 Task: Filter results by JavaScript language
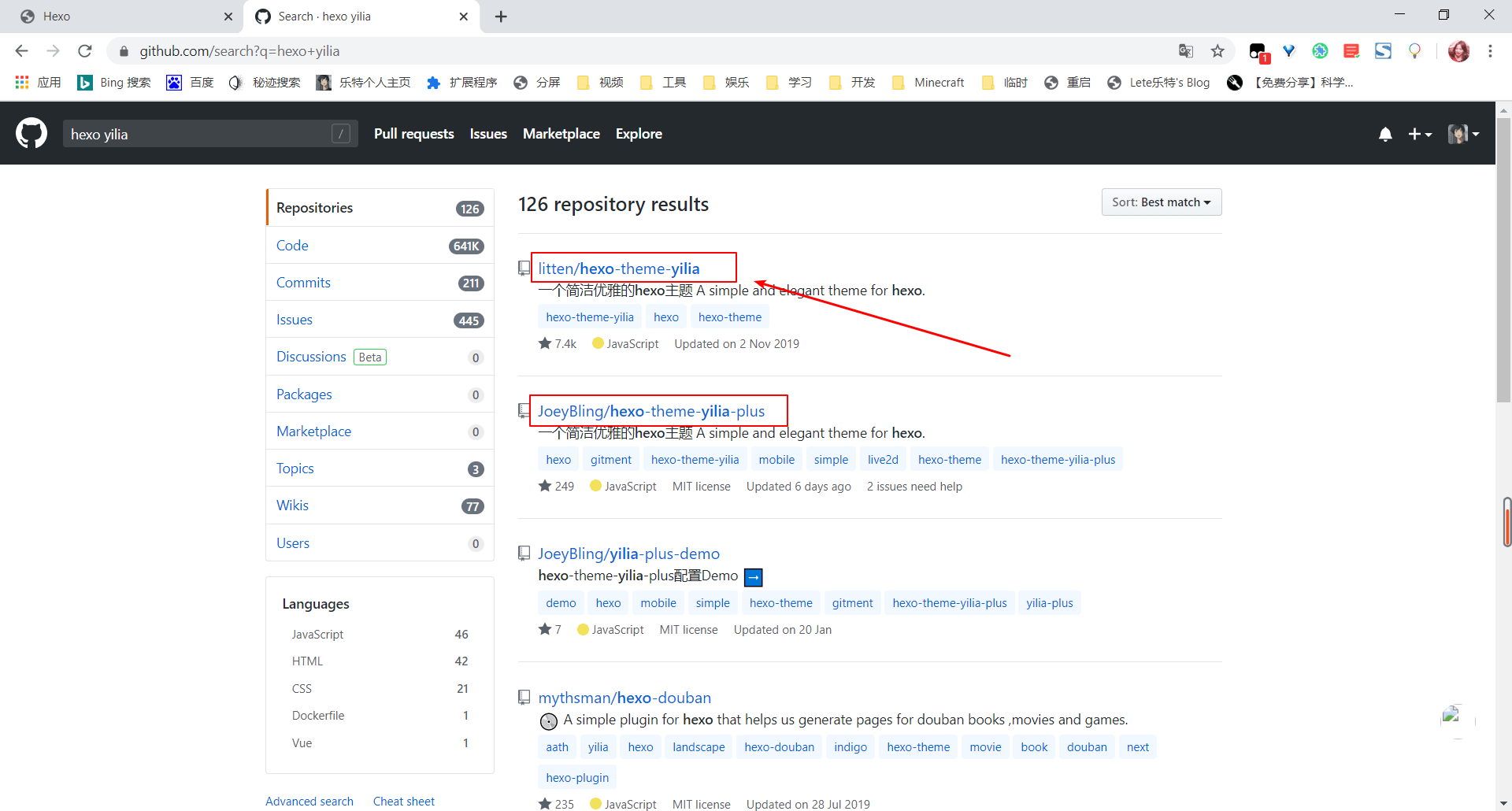click(317, 635)
